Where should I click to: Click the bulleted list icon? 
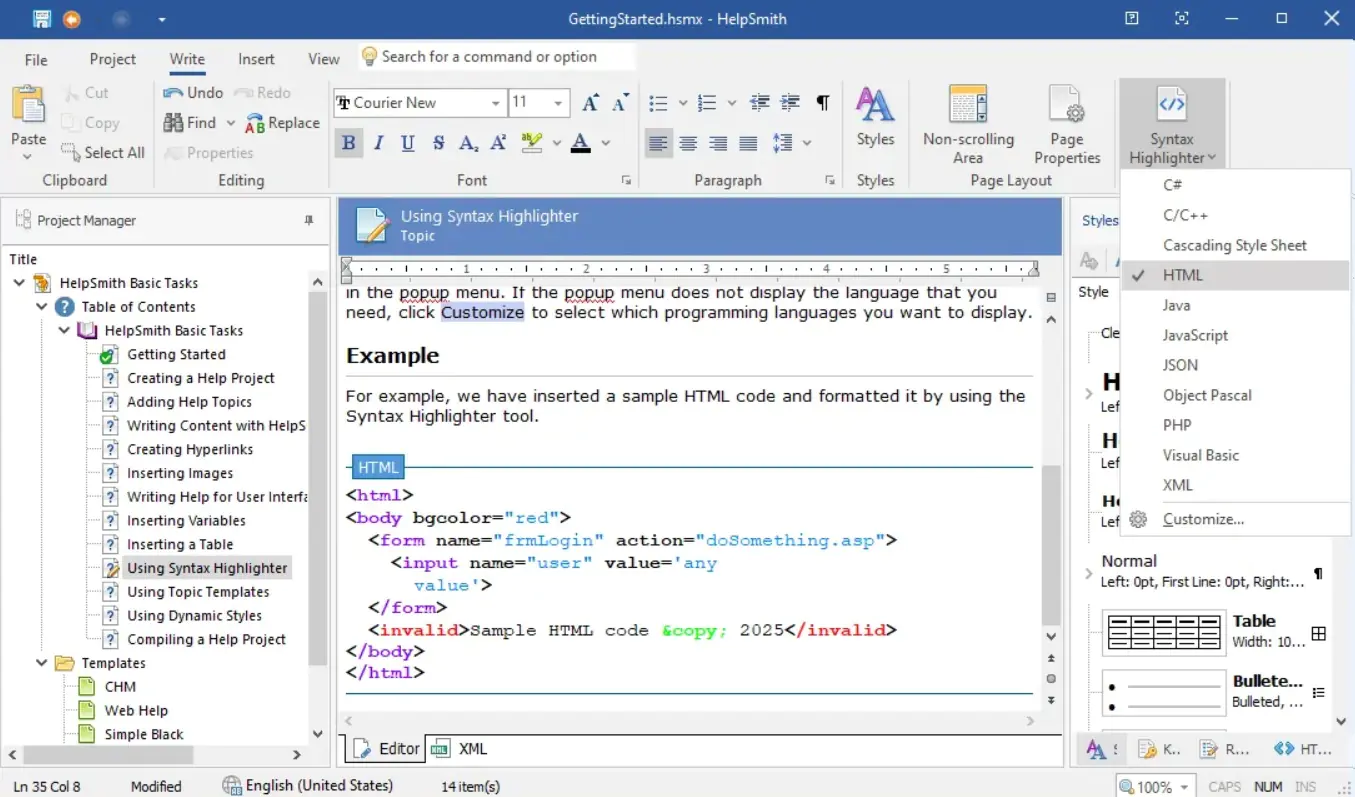(658, 102)
